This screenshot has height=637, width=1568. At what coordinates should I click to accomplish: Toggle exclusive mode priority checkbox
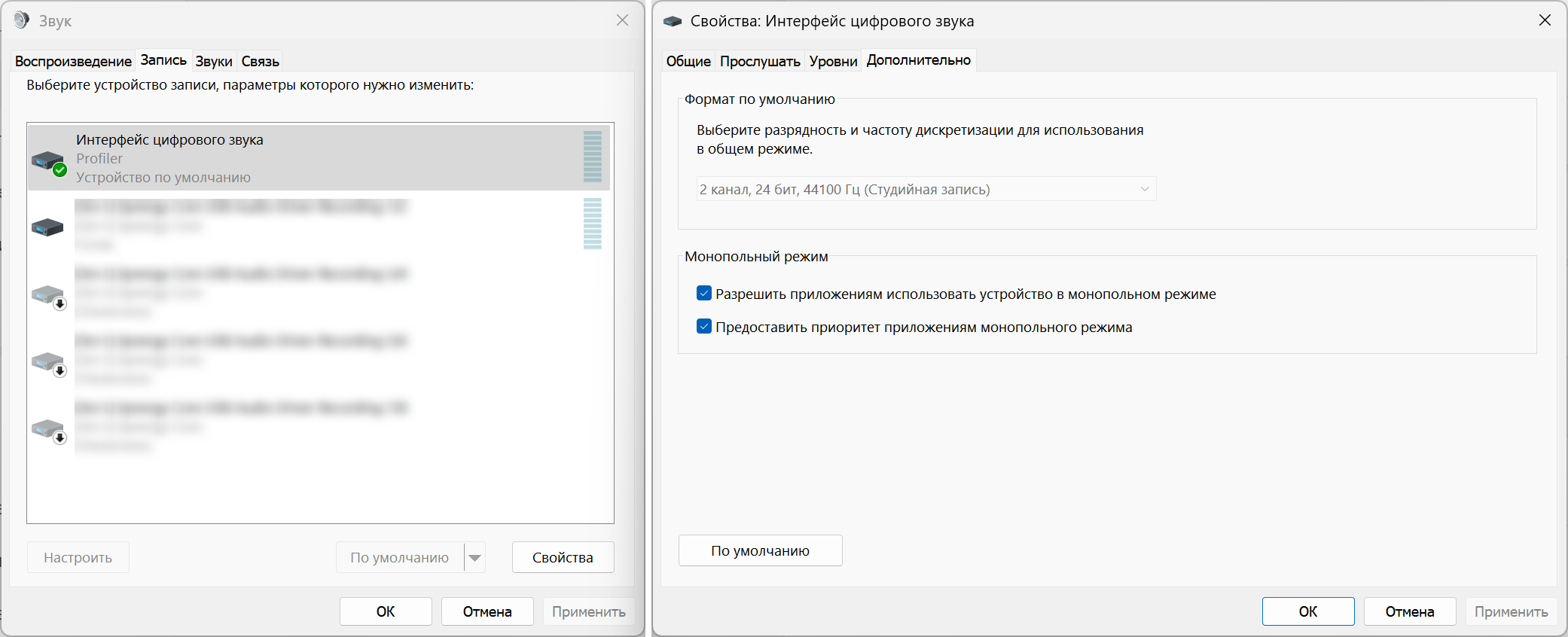[704, 327]
